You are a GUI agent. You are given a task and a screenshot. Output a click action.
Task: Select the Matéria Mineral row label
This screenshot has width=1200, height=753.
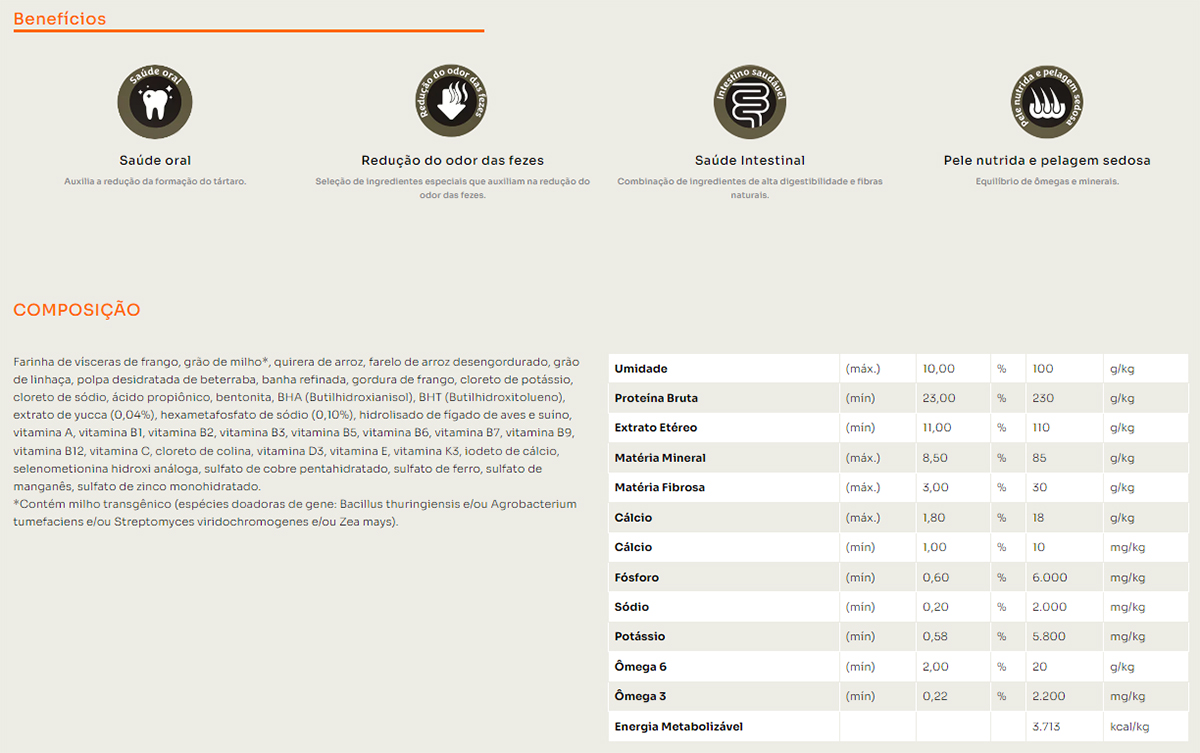660,458
